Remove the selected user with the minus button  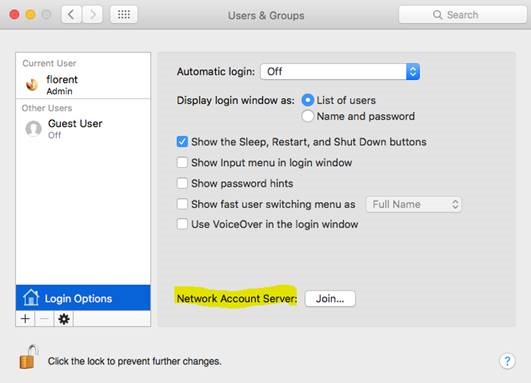[44, 319]
